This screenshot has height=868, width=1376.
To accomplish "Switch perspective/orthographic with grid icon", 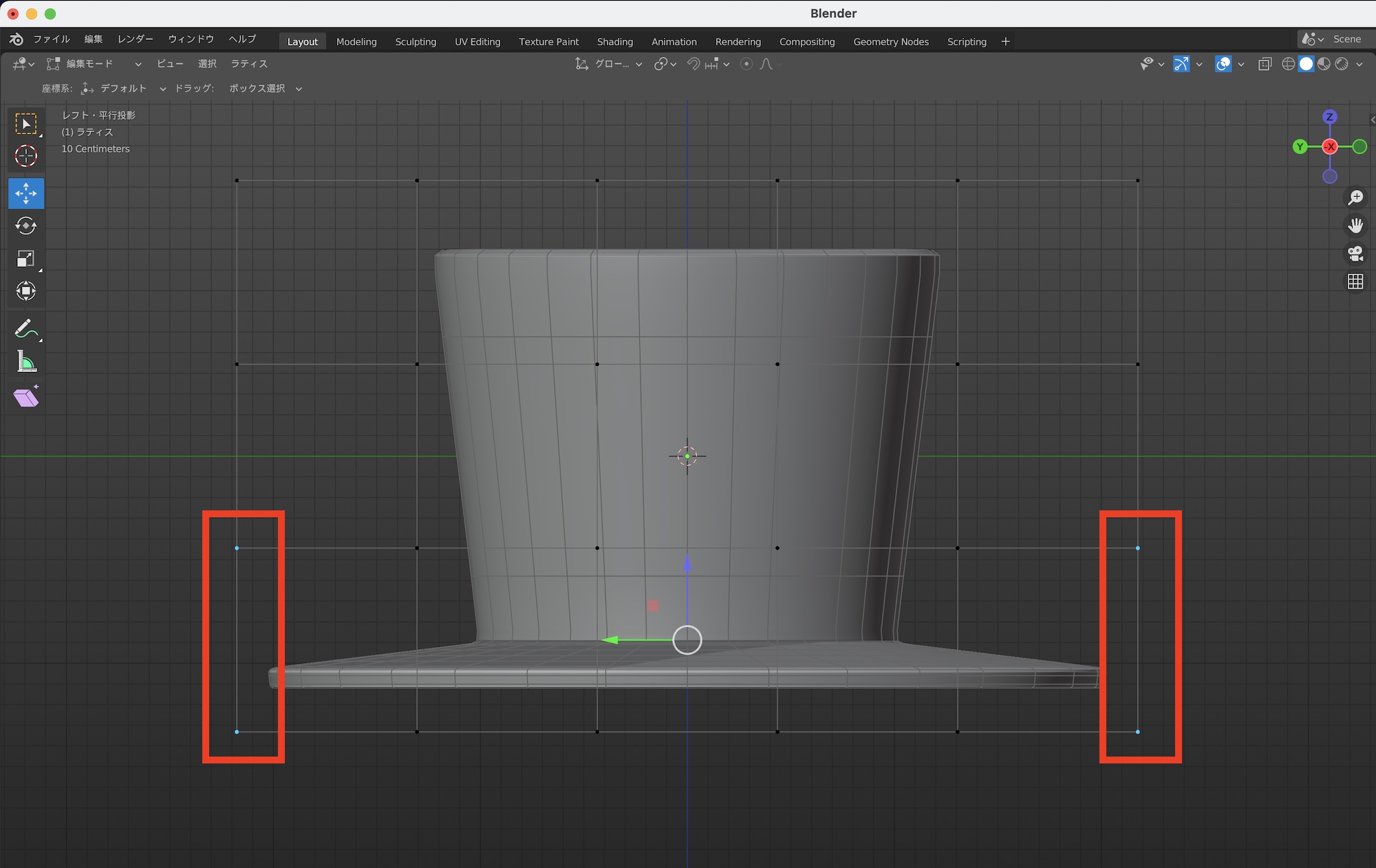I will [x=1355, y=282].
